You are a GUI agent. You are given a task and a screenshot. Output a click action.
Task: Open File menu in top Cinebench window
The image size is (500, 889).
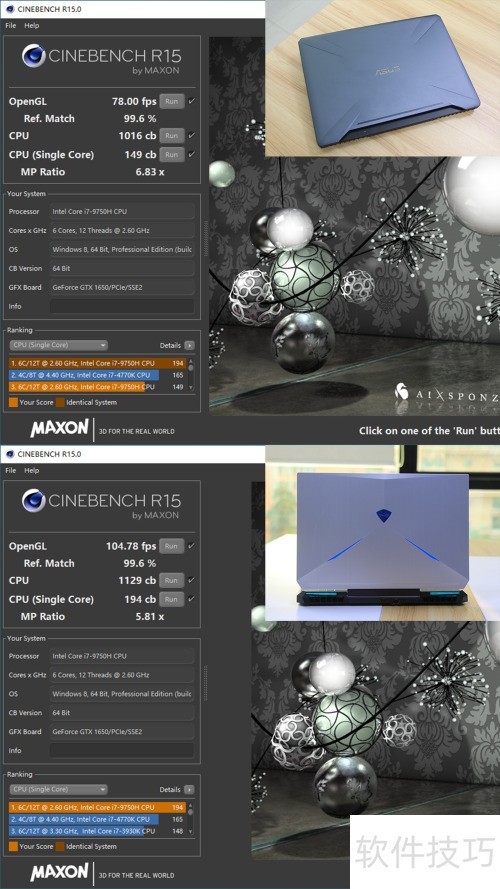(x=11, y=26)
